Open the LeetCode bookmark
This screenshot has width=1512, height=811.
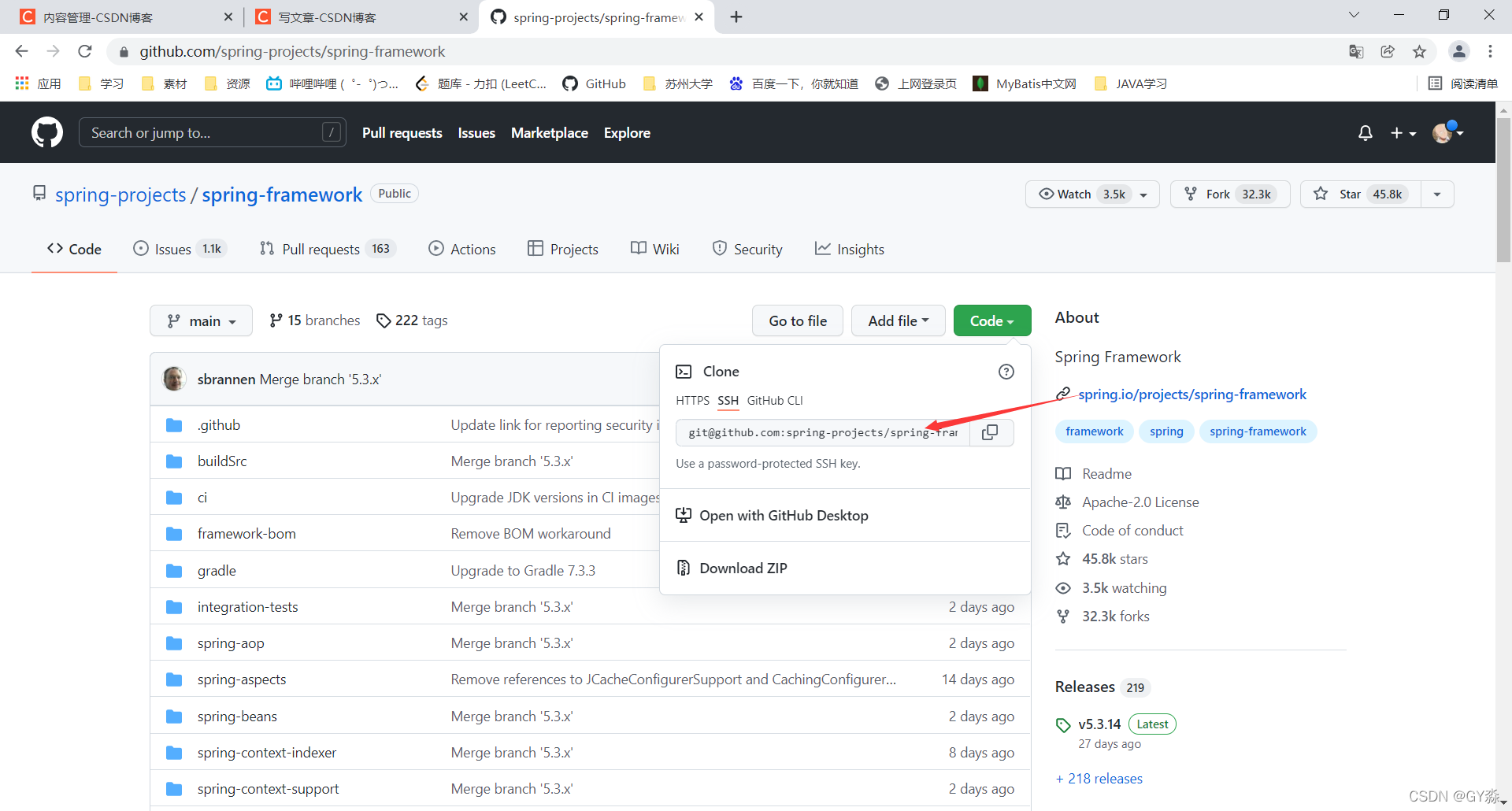tap(481, 83)
